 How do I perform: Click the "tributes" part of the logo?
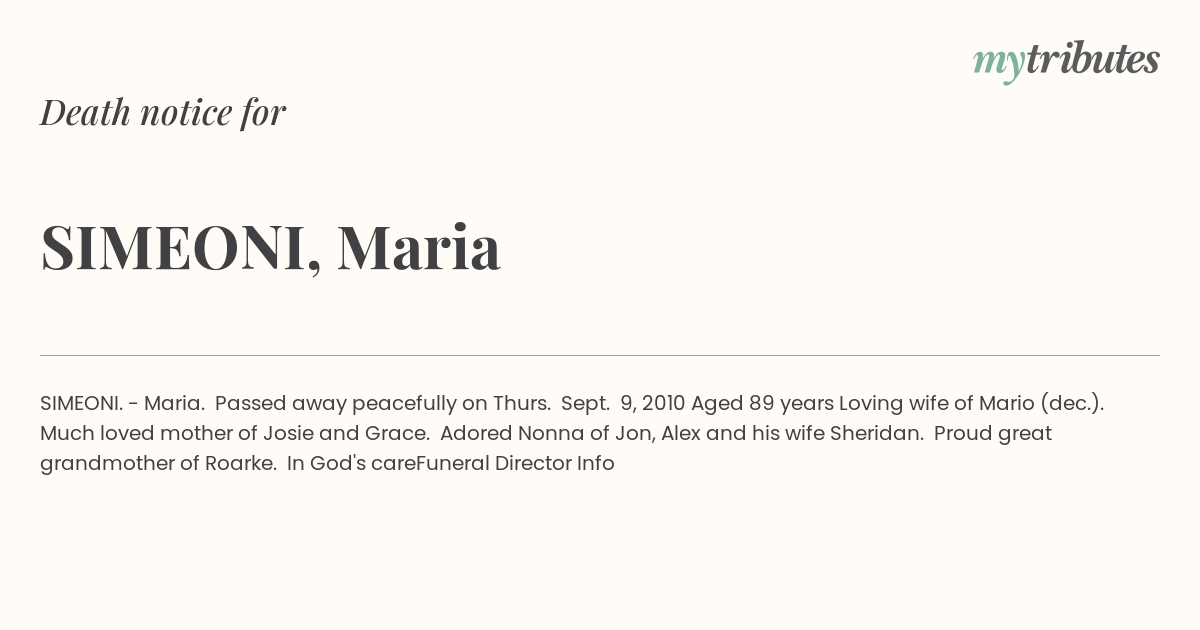(1092, 60)
